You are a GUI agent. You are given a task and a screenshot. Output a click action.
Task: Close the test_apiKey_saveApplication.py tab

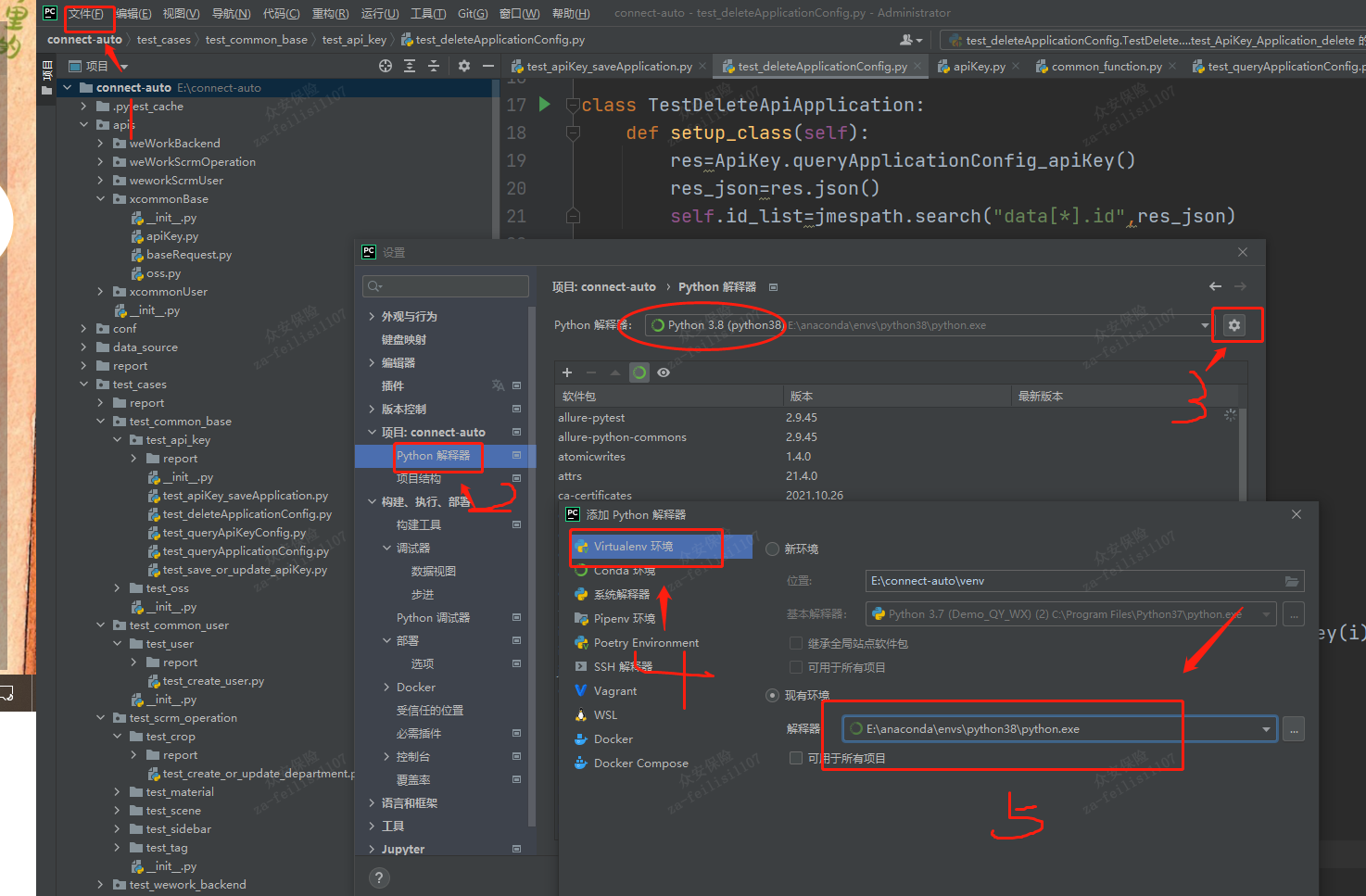702,66
